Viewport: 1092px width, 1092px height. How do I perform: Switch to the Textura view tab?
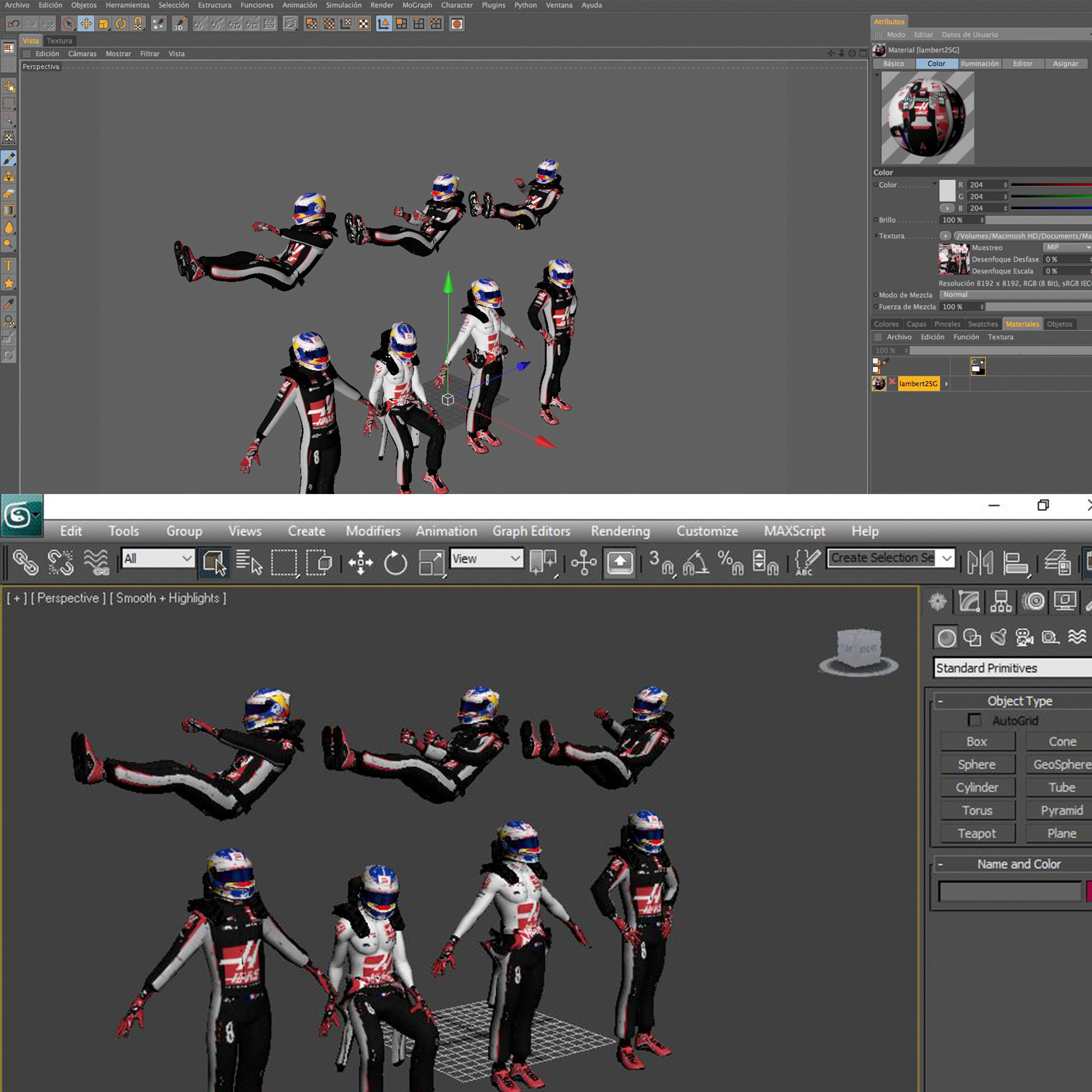tap(59, 41)
